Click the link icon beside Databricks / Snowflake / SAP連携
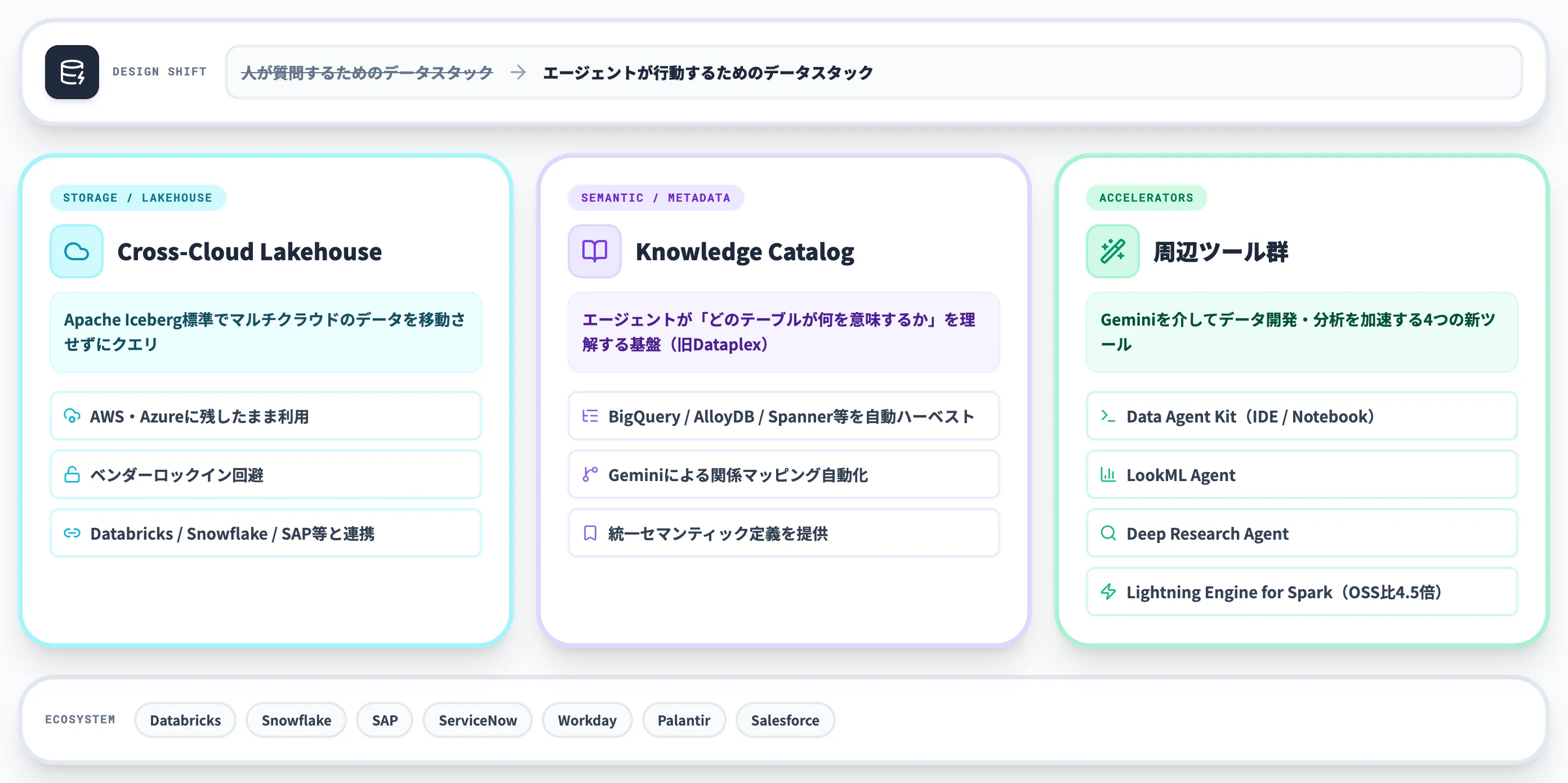The height and width of the screenshot is (783, 1568). (x=73, y=533)
